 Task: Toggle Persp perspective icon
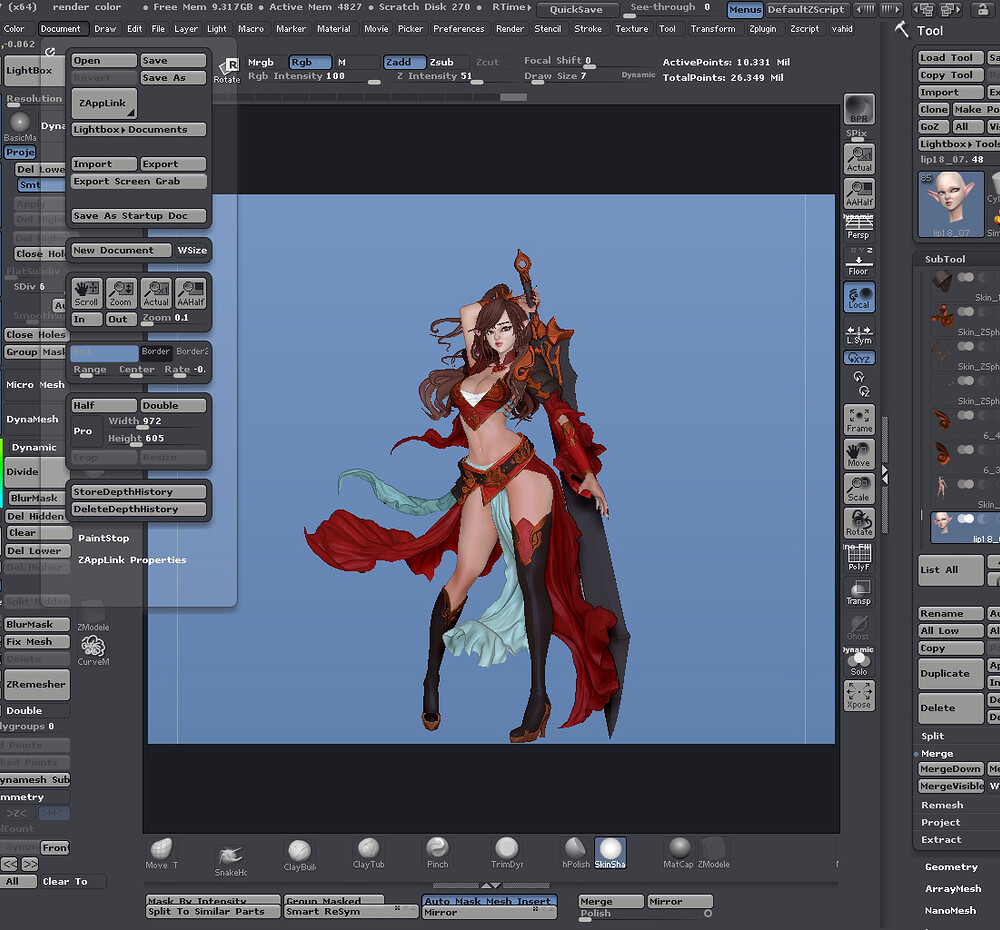click(859, 227)
